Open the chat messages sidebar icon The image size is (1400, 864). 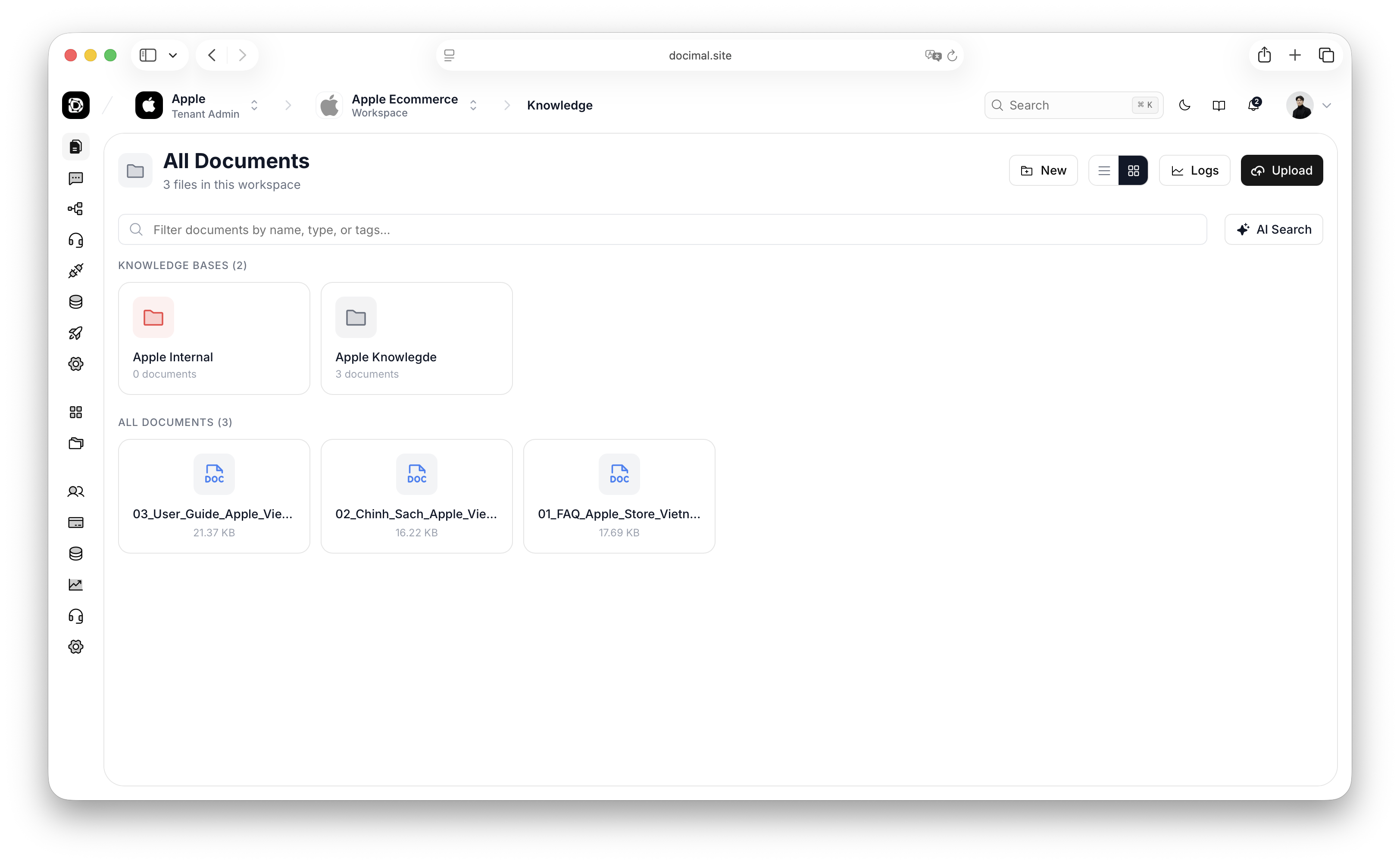[75, 178]
